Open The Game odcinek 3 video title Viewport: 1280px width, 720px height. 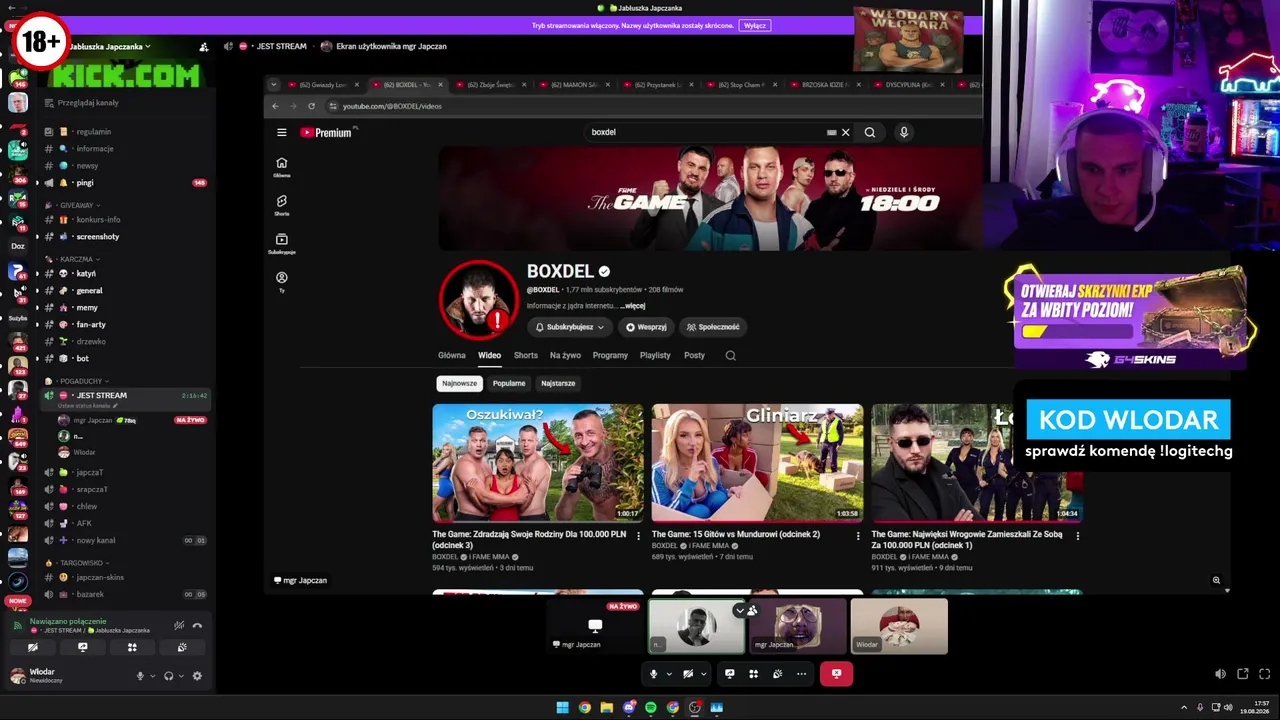(x=529, y=539)
